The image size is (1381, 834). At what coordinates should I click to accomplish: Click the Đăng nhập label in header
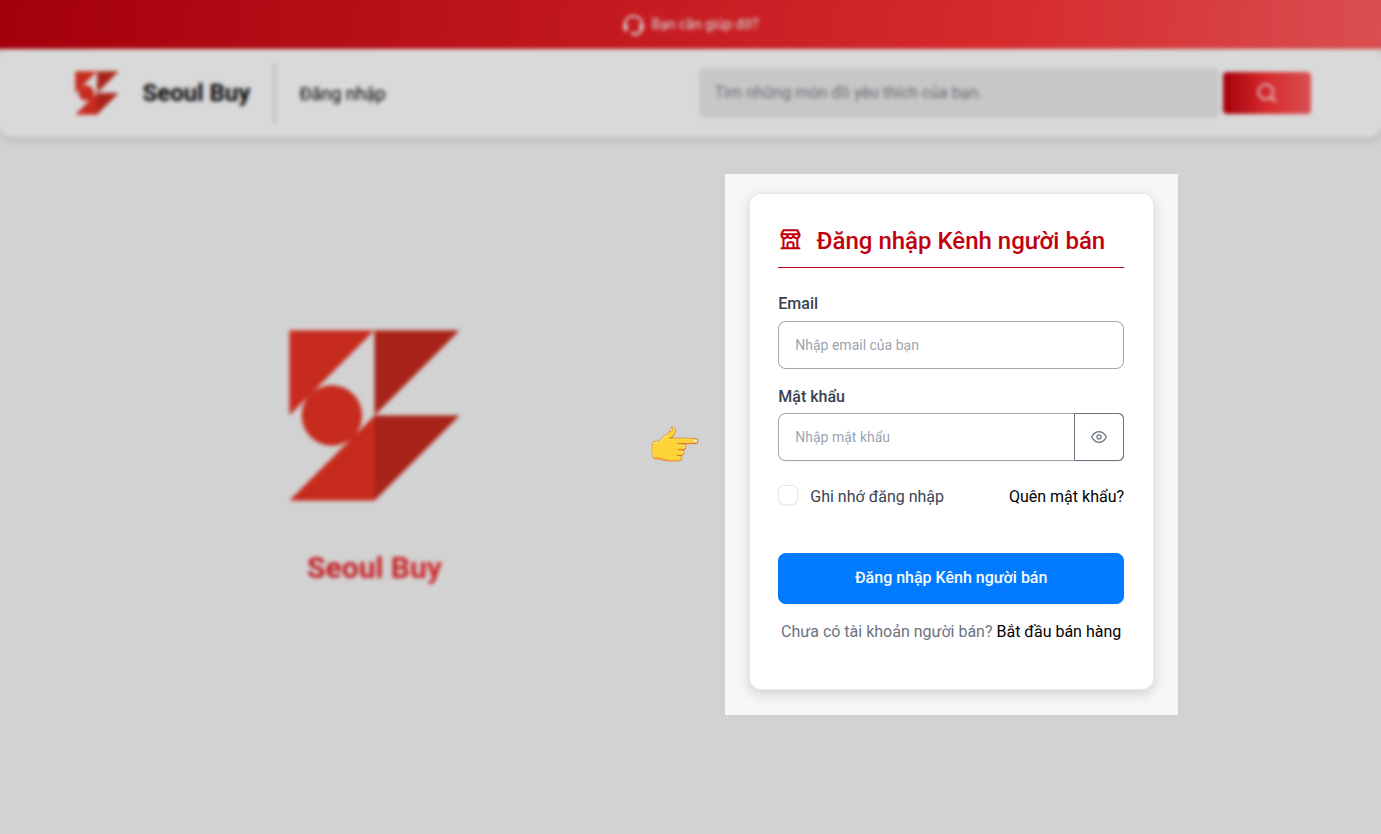pos(342,94)
